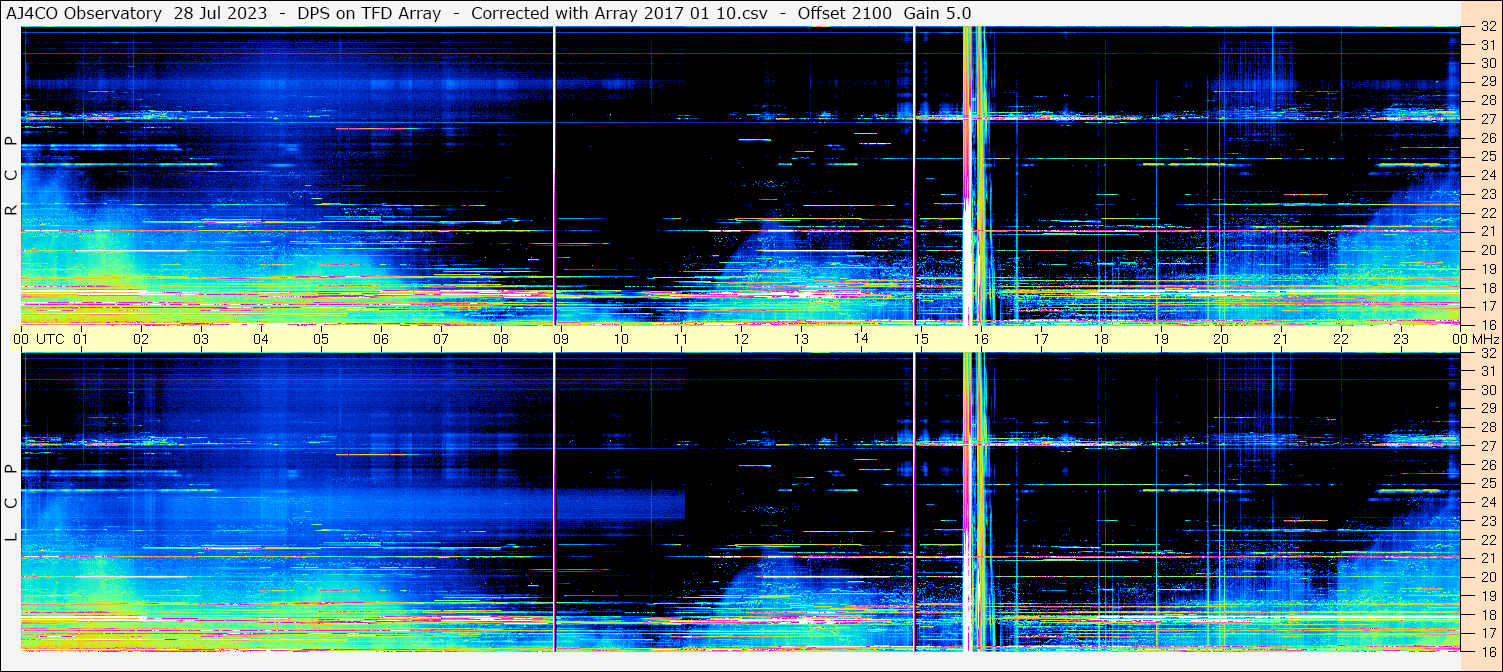The height and width of the screenshot is (672, 1503).
Task: Click the 'R C P' label of upper panel
Action: [12, 176]
